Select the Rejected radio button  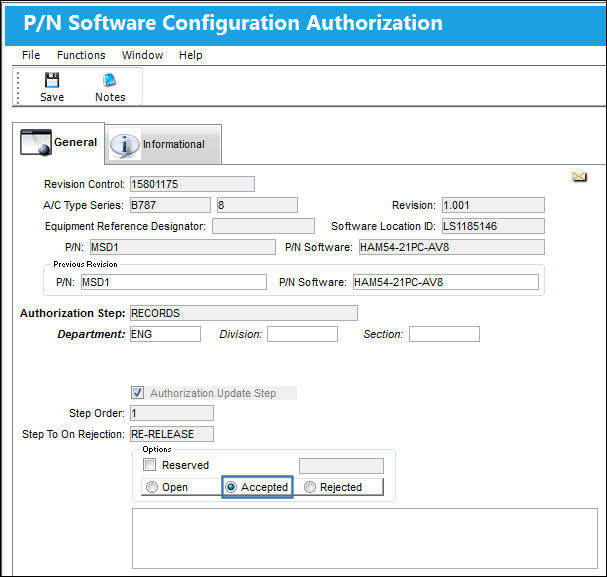point(310,487)
